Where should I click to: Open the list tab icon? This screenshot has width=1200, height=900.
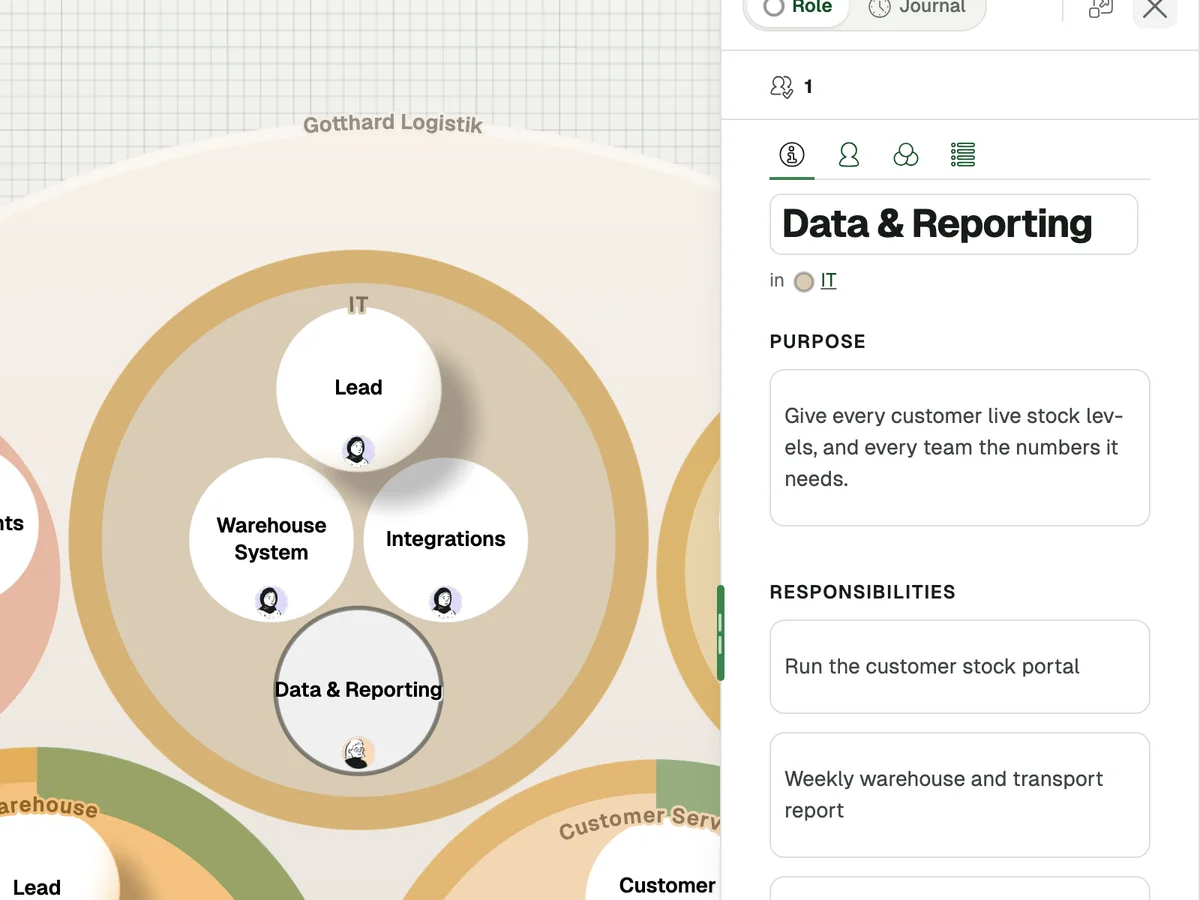tap(963, 155)
